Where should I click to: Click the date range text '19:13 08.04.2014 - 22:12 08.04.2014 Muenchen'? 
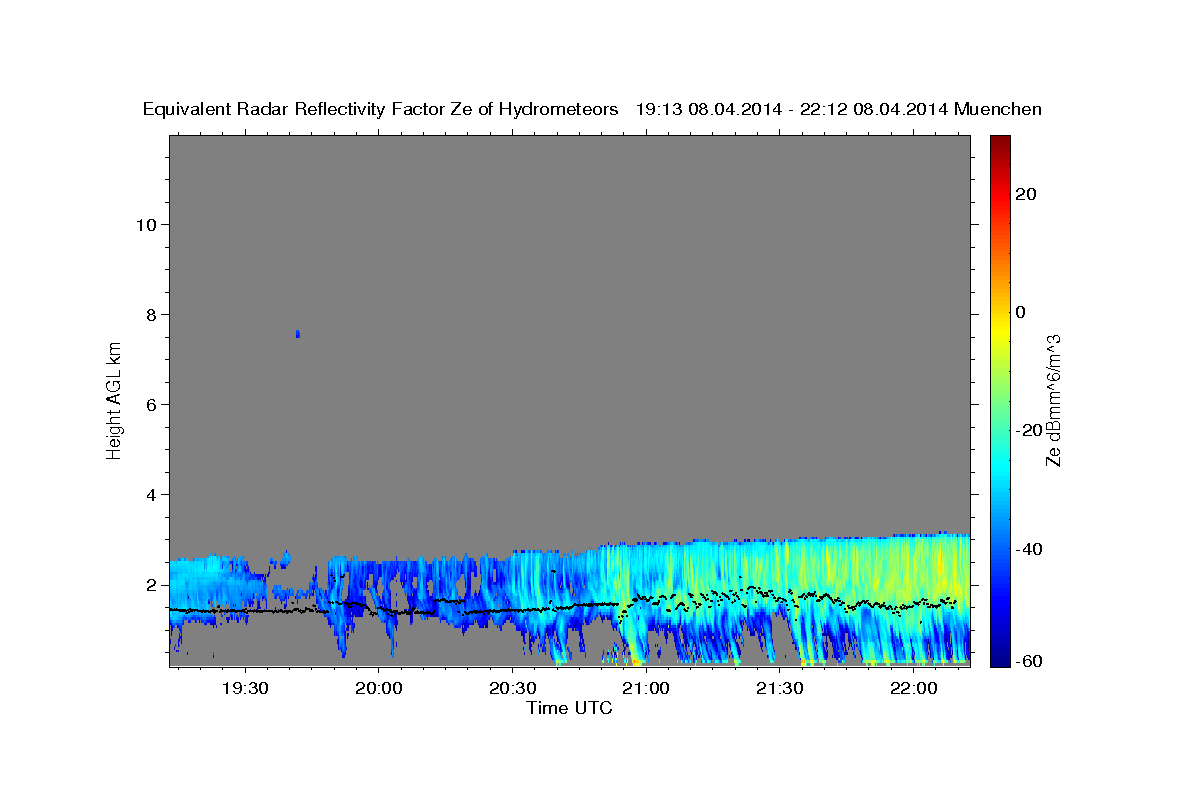(839, 109)
